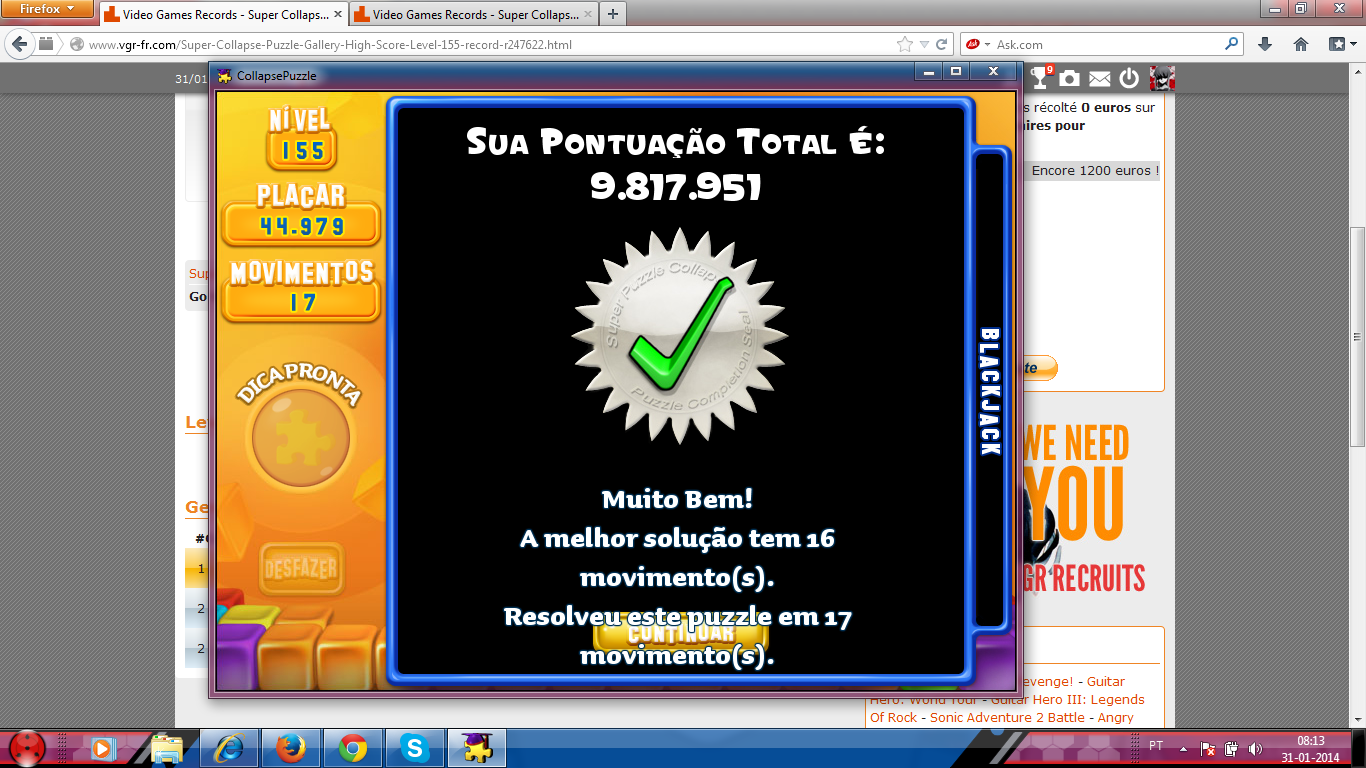The image size is (1366, 768).
Task: Click the camera icon on site header
Action: (x=1069, y=78)
